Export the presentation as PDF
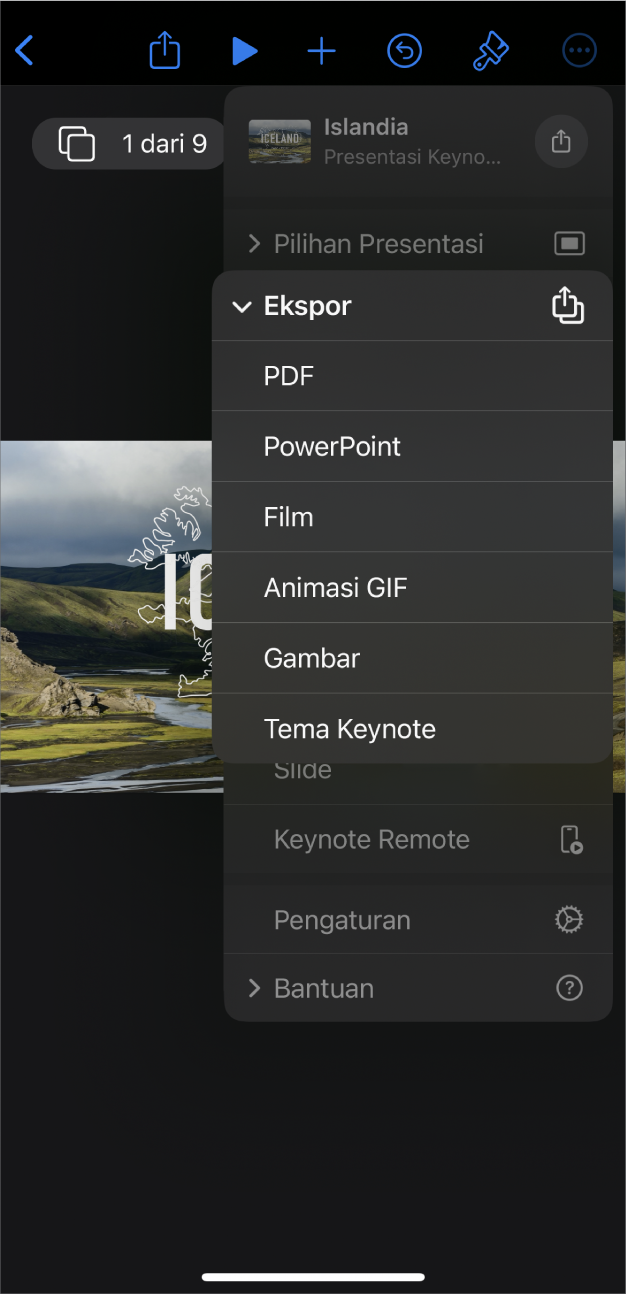The height and width of the screenshot is (1295, 627). pyautogui.click(x=412, y=376)
